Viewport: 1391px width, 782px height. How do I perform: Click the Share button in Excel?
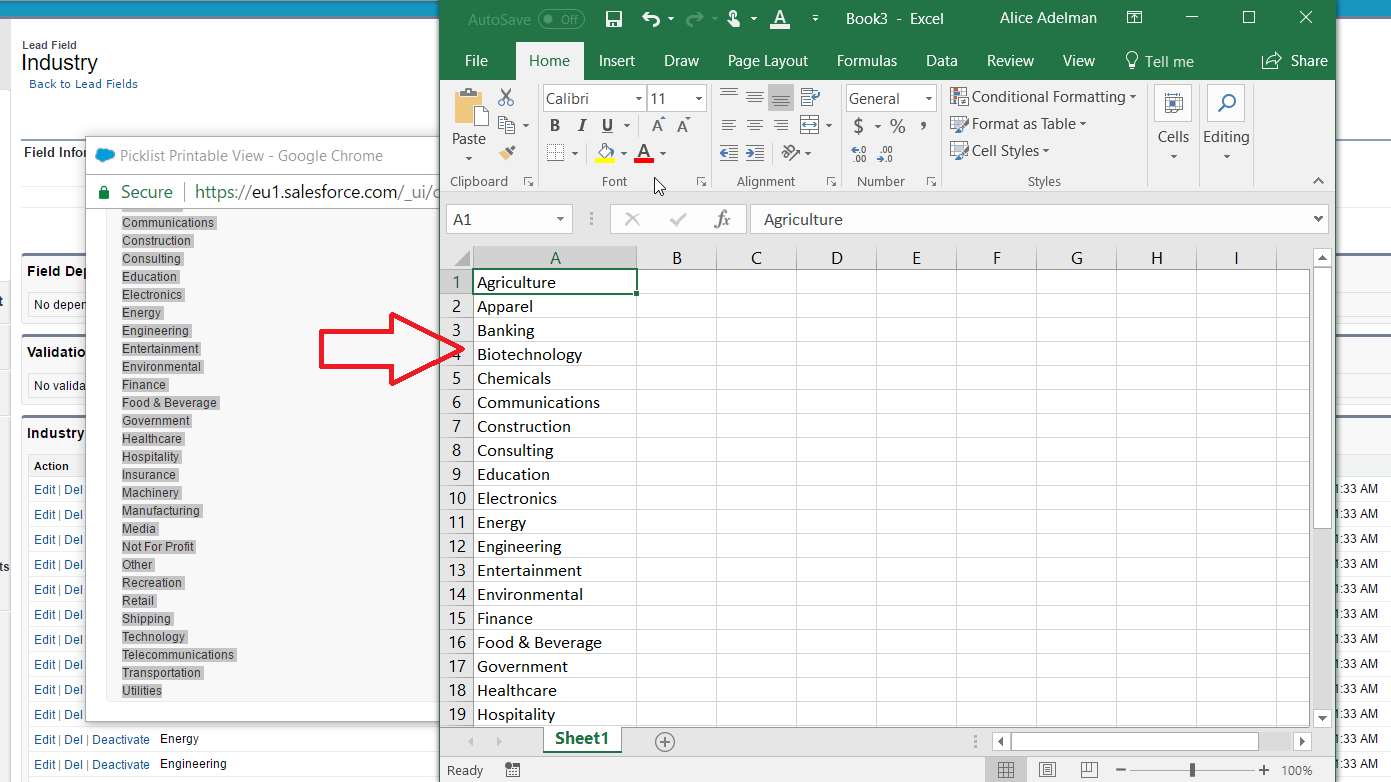(1295, 61)
